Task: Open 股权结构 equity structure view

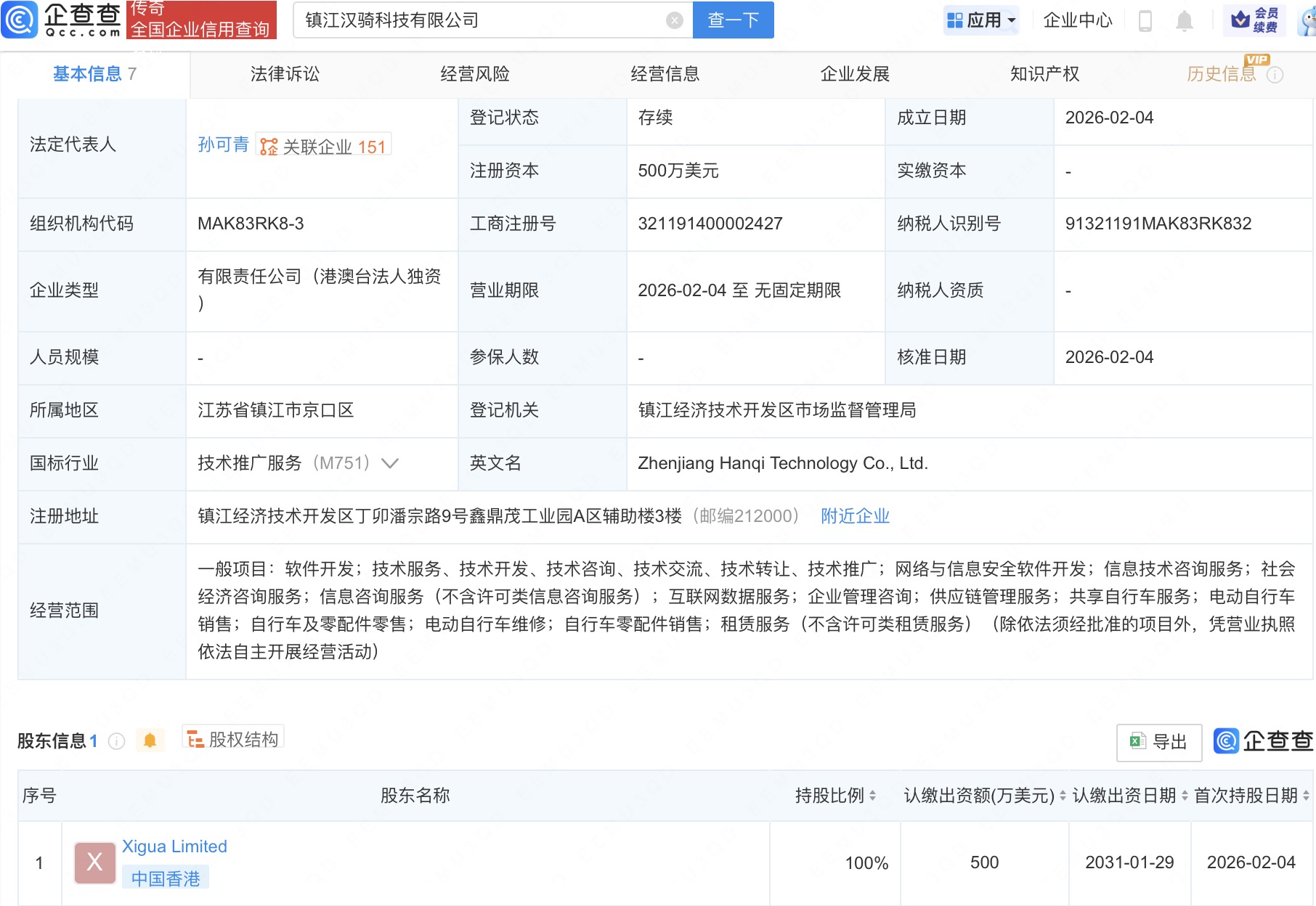Action: 233,739
